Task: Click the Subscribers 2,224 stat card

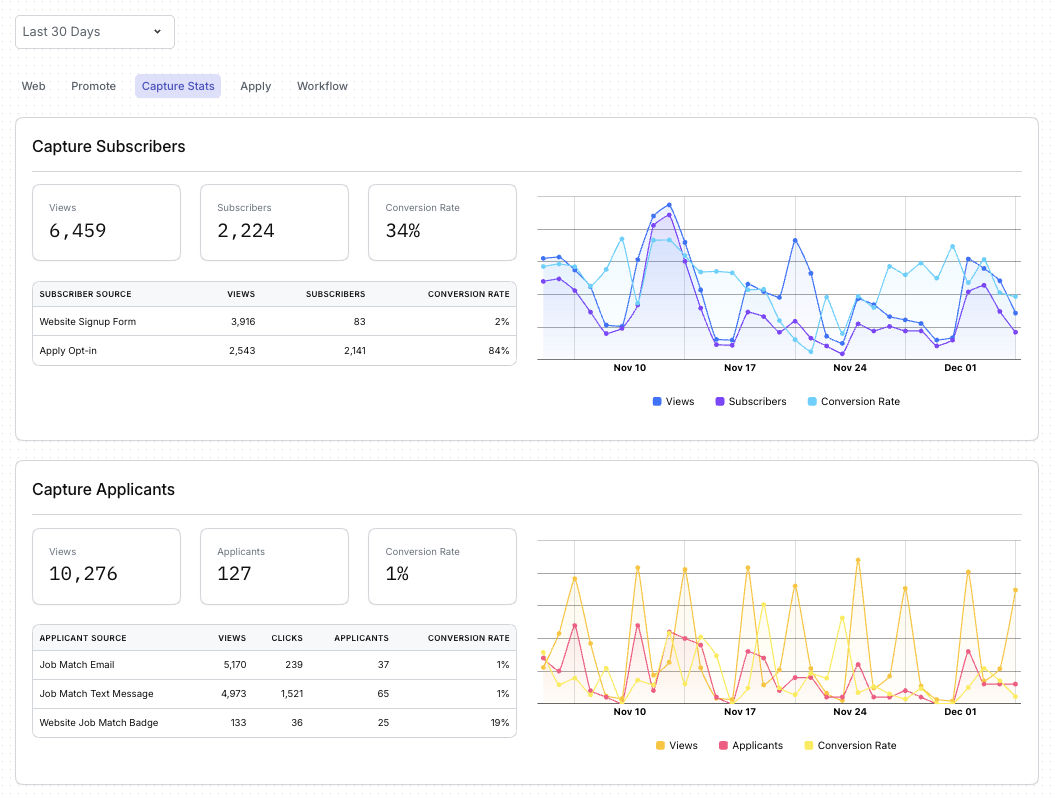Action: pos(274,221)
